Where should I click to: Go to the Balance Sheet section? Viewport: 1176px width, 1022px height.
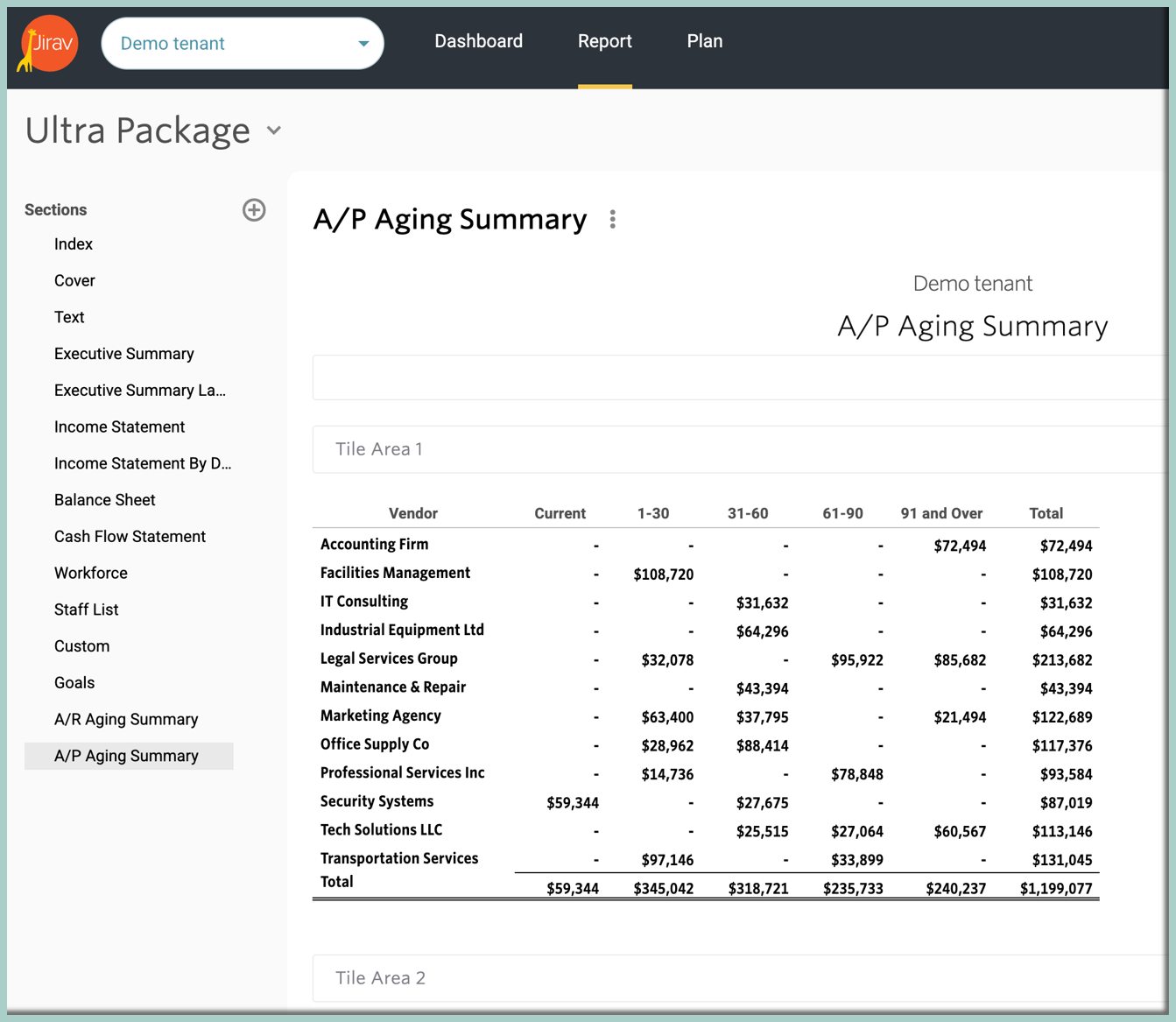point(105,500)
